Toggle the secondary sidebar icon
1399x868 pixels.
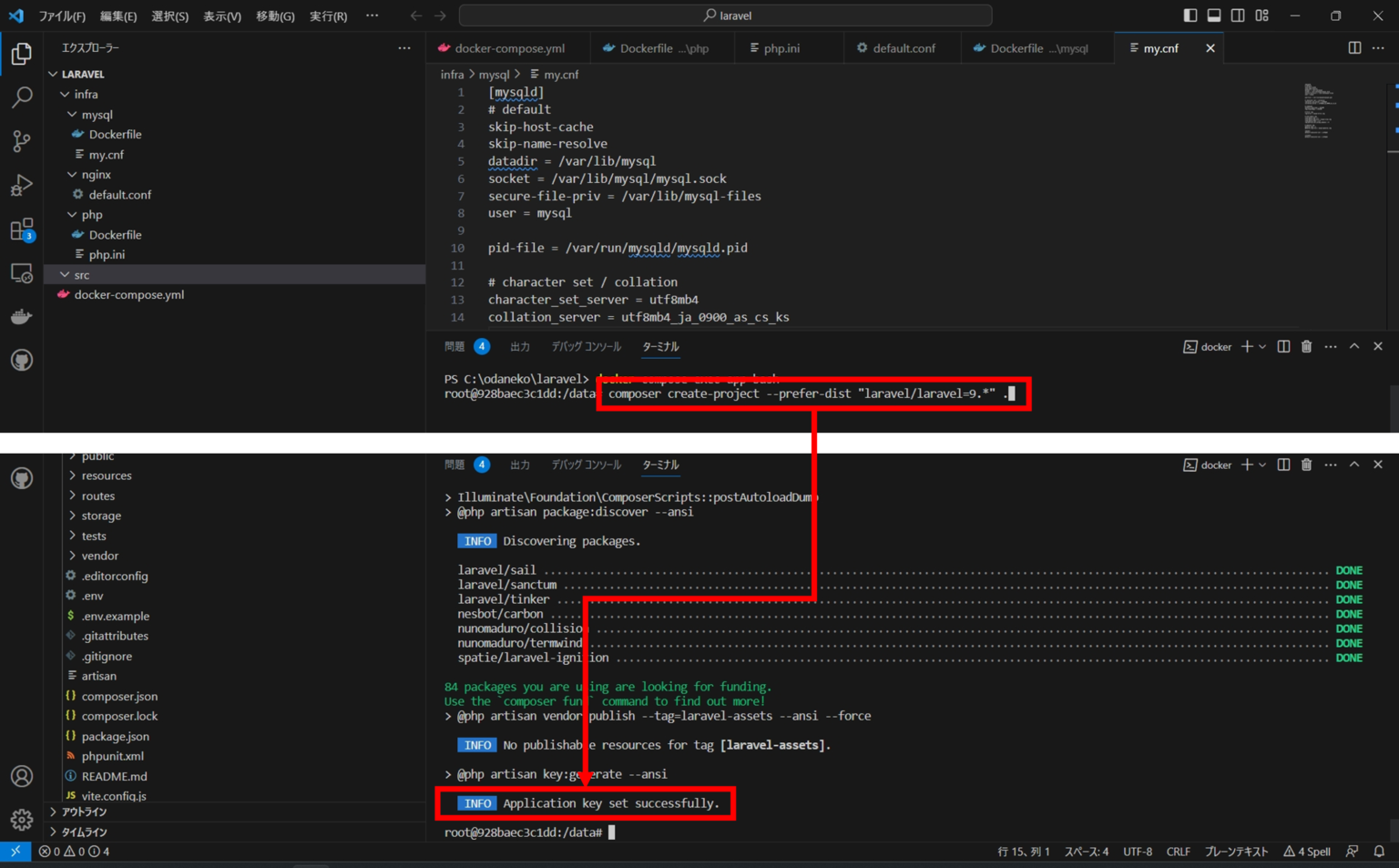[1237, 15]
